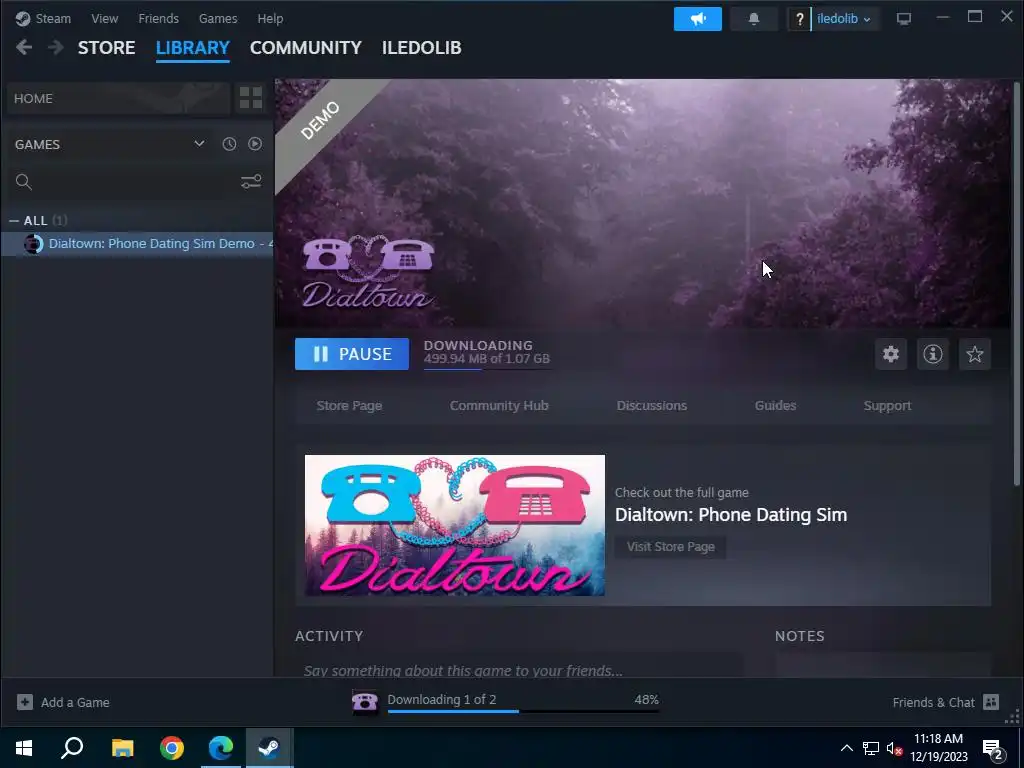Open the Community Hub link
The width and height of the screenshot is (1024, 768).
tap(499, 406)
